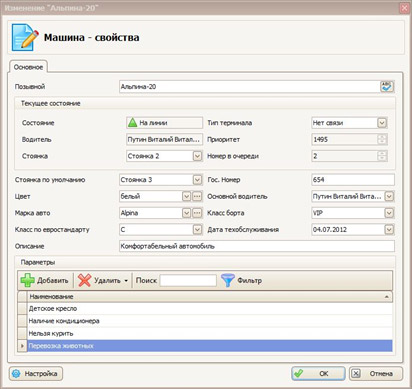Viewport: 412px width, 389px height.
Task: Open the Цвет dropdown arrow
Action: (187, 196)
